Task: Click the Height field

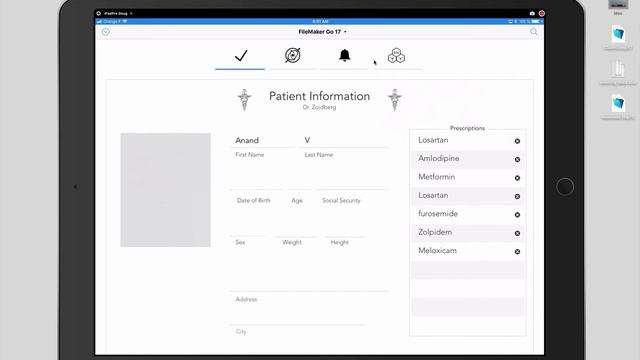Action: point(344,229)
